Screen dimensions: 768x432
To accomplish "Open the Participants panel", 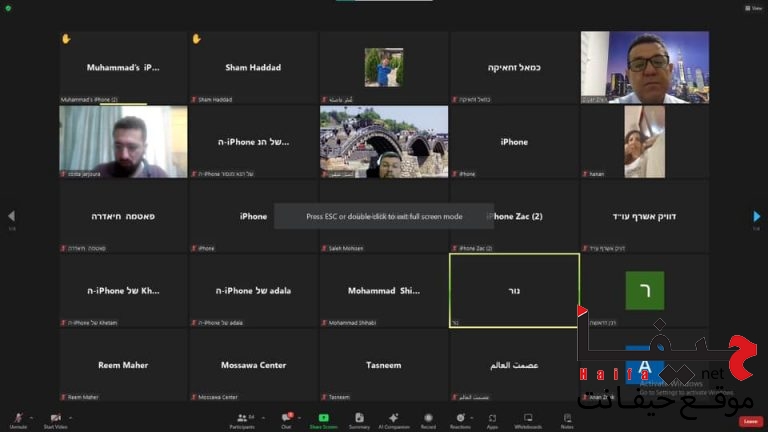I will click(x=242, y=418).
